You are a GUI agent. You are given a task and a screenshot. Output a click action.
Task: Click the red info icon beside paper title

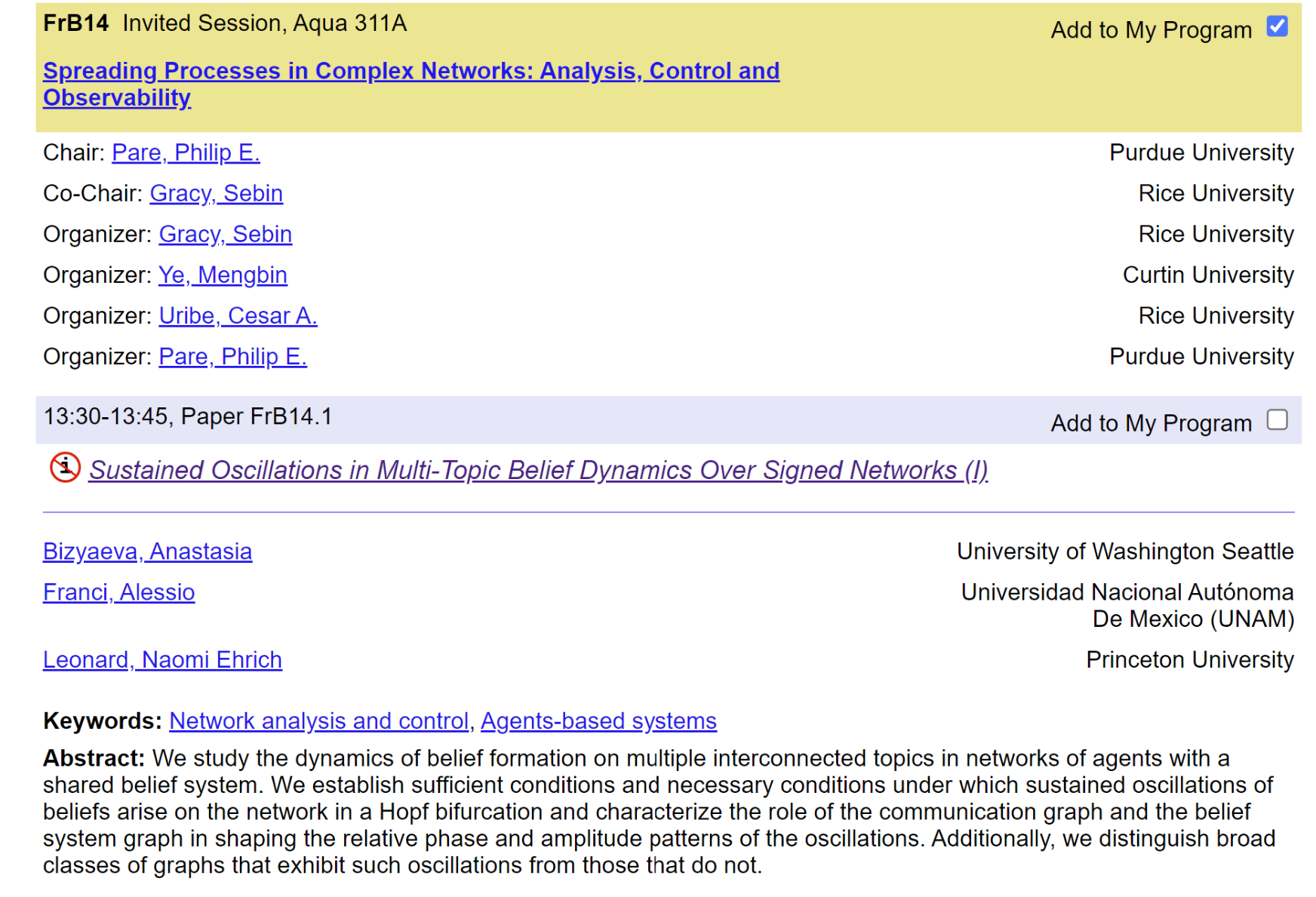[x=65, y=468]
